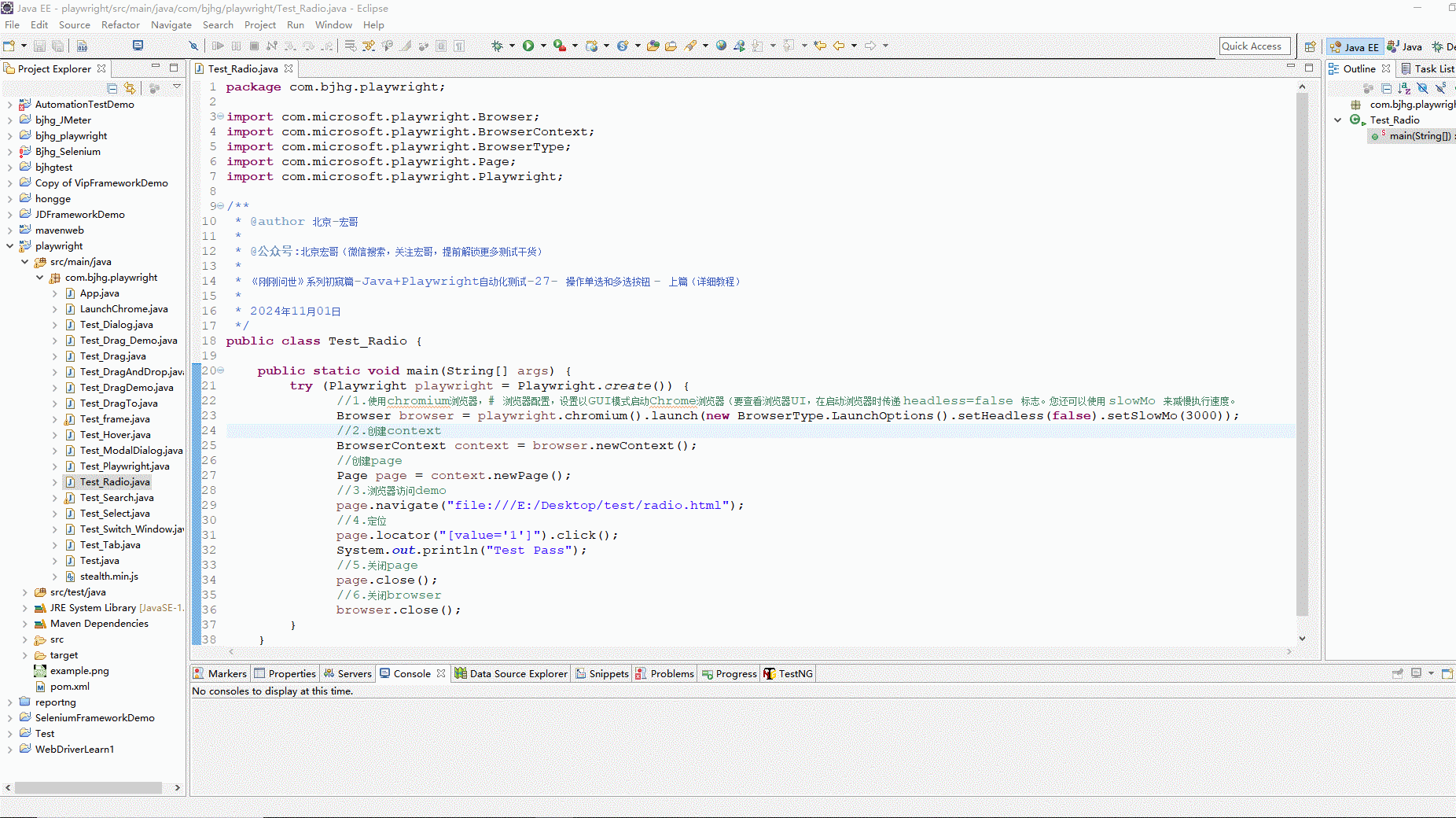
Task: Click the editor vertical scrollbar
Action: click(x=1302, y=354)
